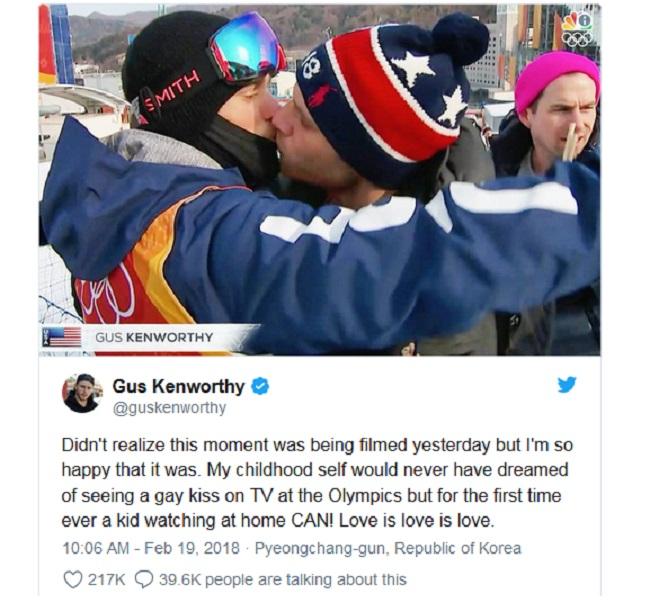Click the Twitter bird logo icon
Screen dimensions: 650x603
[567, 385]
